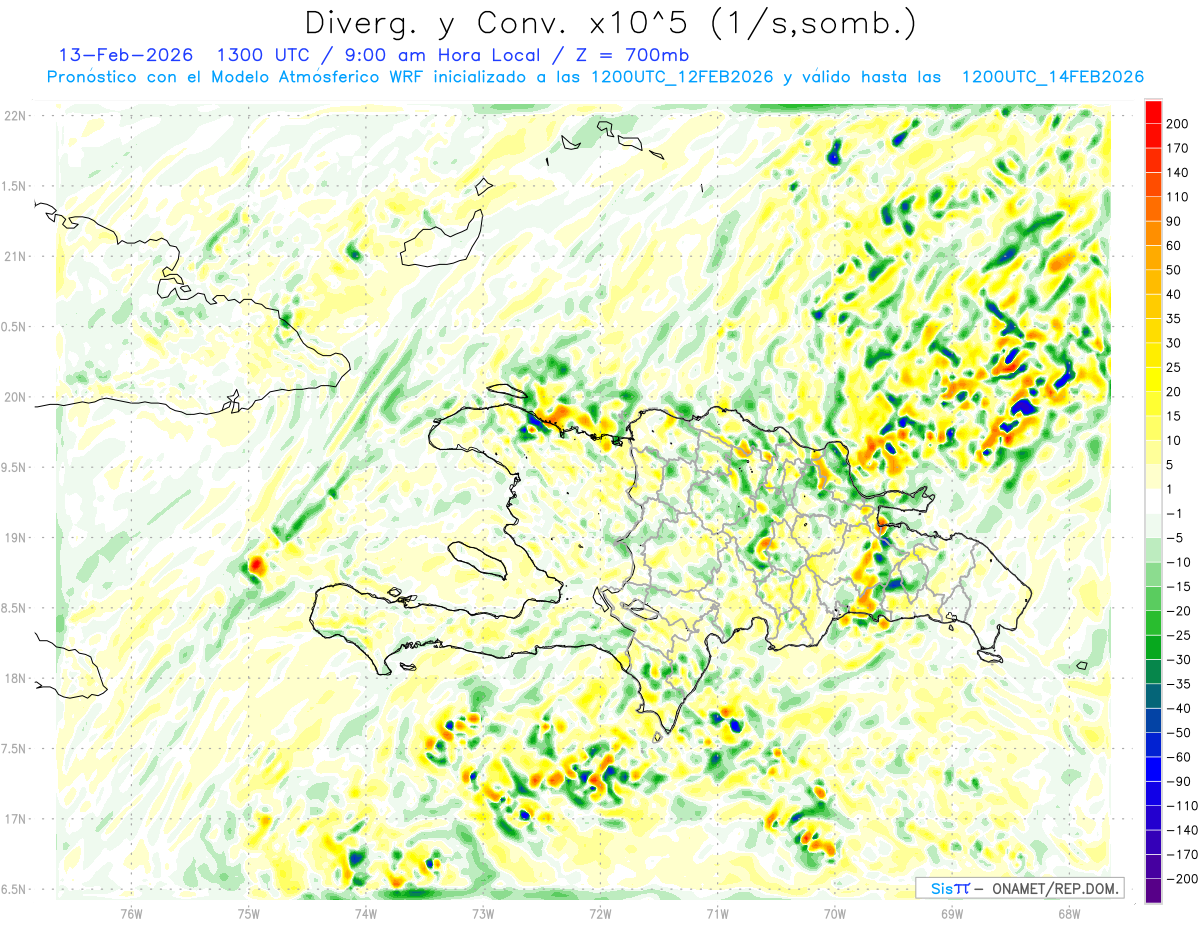Click the '6.5N' latitude label

15,889
